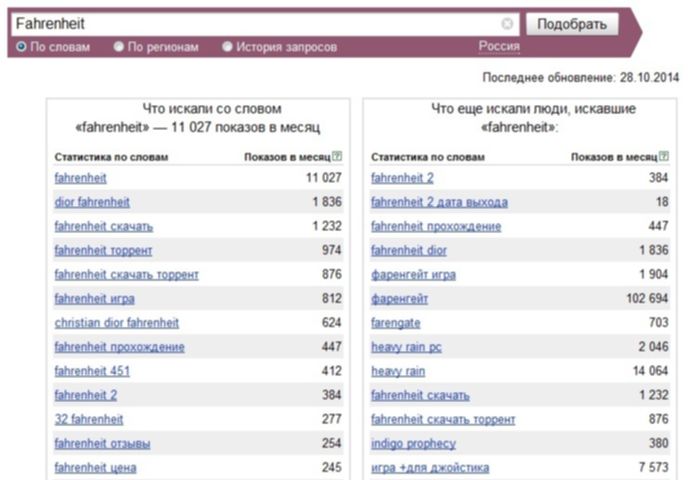
Task: Open help icon beside left 'Показов в месяц'
Action: click(337, 156)
